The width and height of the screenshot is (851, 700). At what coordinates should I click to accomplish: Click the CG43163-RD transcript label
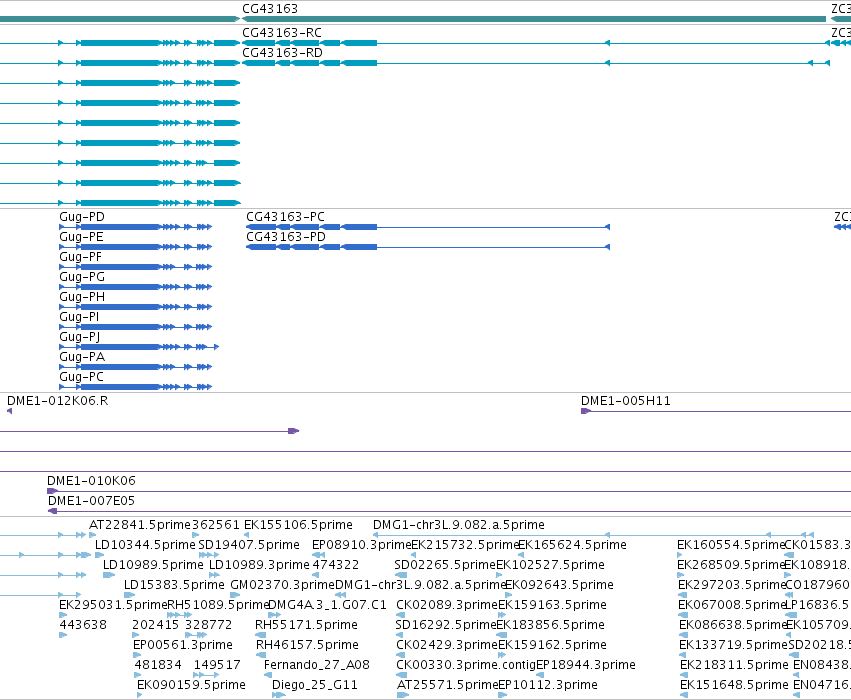[x=282, y=53]
